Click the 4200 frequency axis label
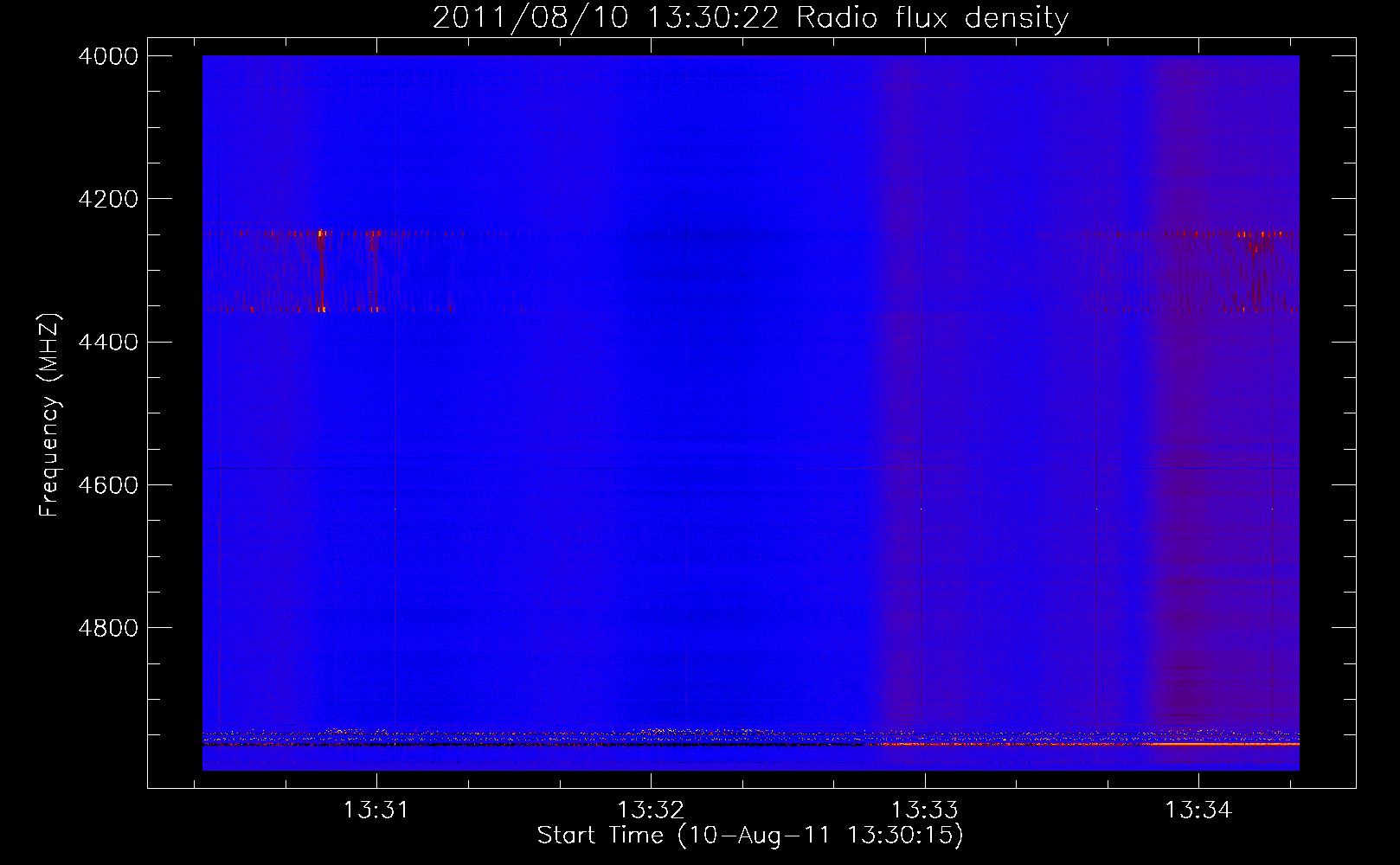Image resolution: width=1400 pixels, height=865 pixels. pos(107,199)
